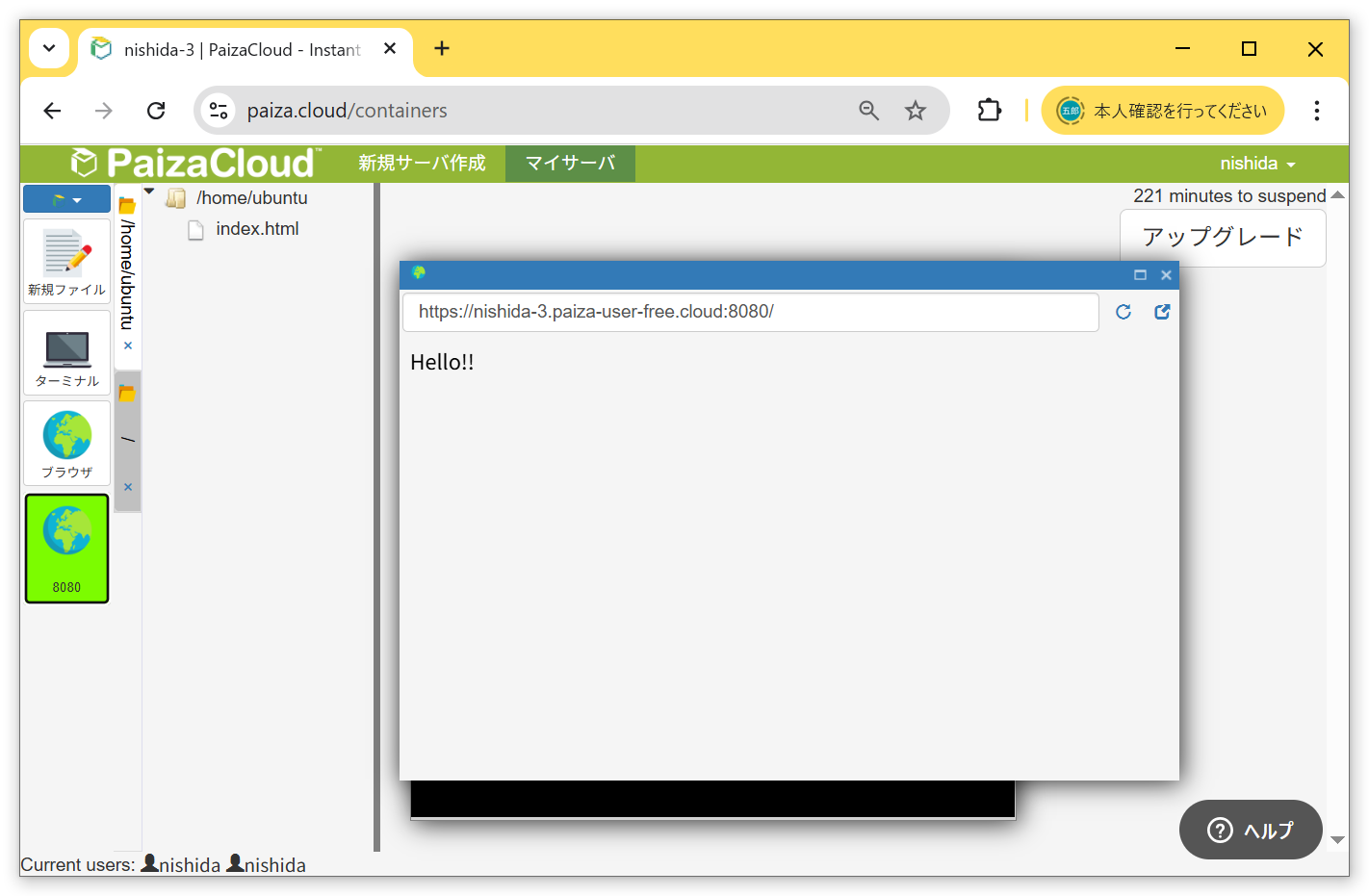Close the nishida-3 PaizaCloud tab
This screenshot has height=896, width=1369.
(x=390, y=48)
